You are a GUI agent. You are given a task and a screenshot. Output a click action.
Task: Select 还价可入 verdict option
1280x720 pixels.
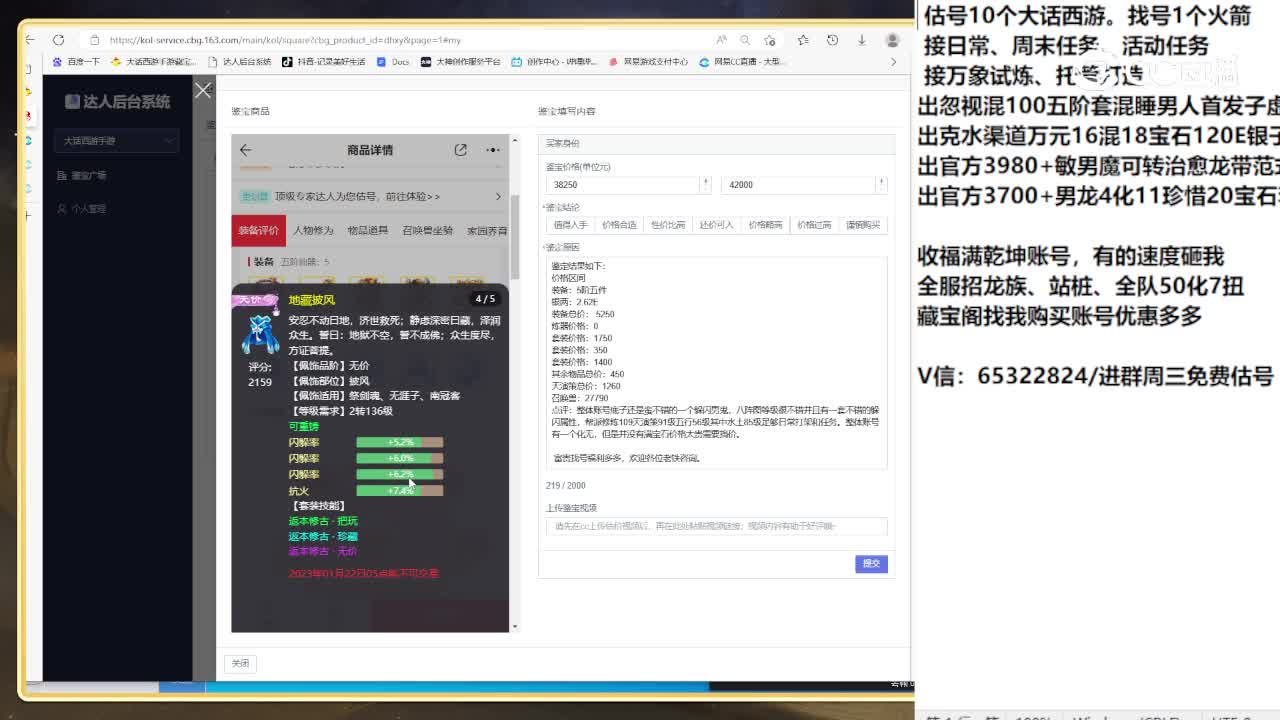point(716,225)
